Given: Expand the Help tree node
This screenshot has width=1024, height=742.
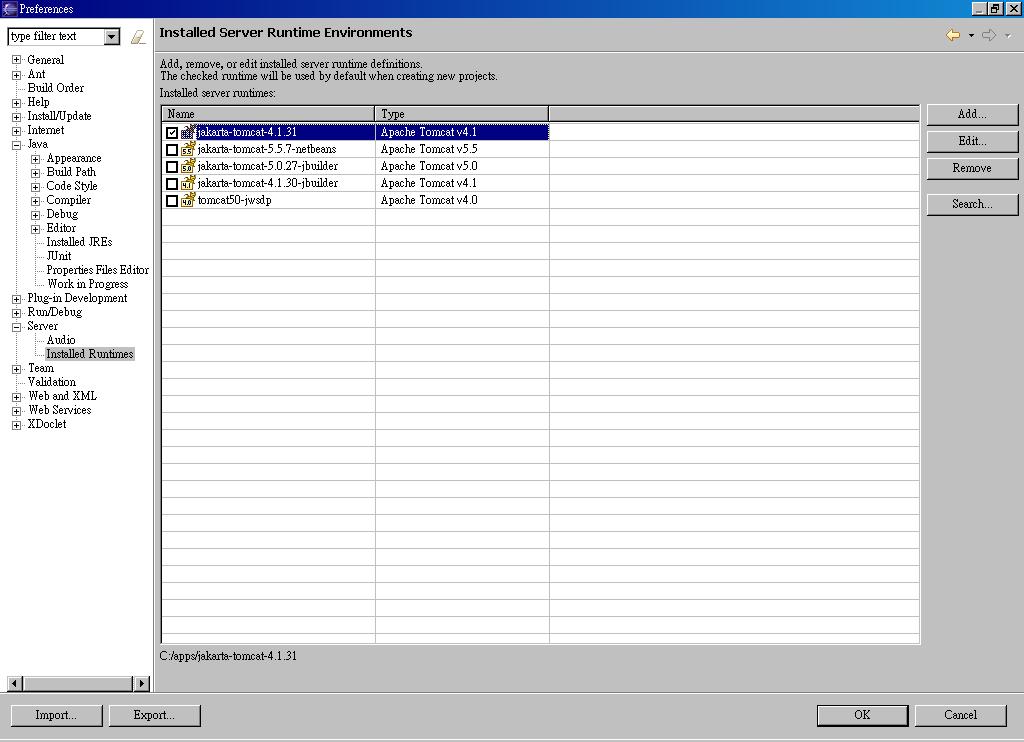Looking at the screenshot, I should pyautogui.click(x=16, y=103).
